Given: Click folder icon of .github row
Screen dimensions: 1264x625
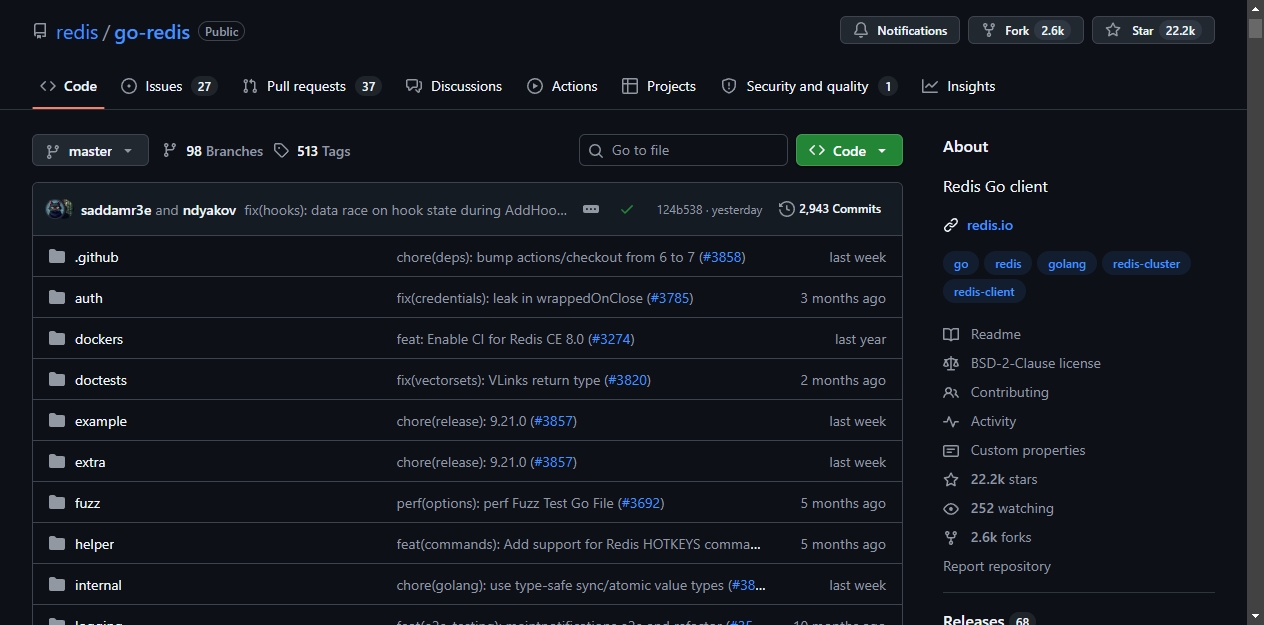Looking at the screenshot, I should pos(57,257).
